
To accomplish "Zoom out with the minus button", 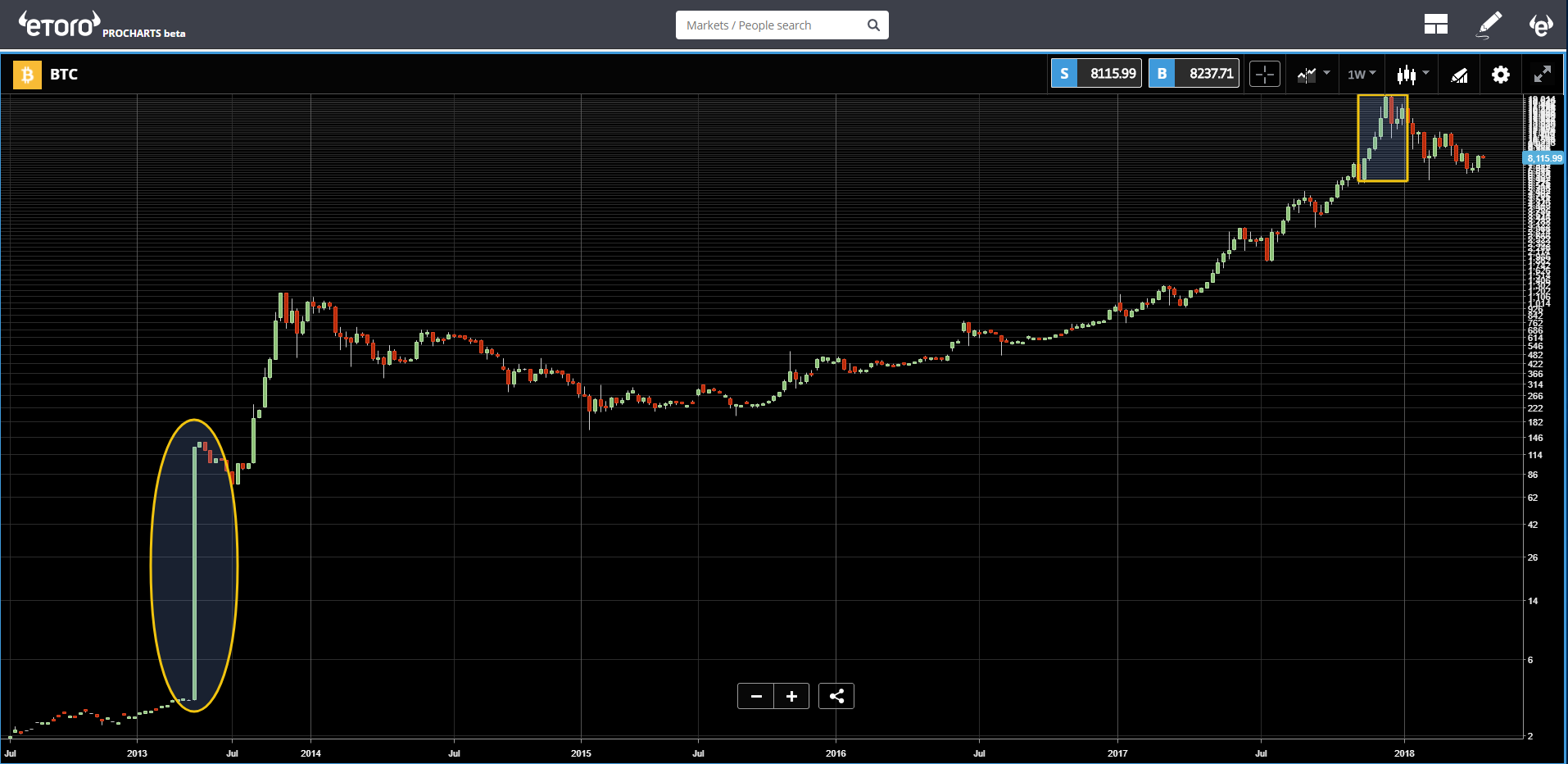I will click(756, 696).
